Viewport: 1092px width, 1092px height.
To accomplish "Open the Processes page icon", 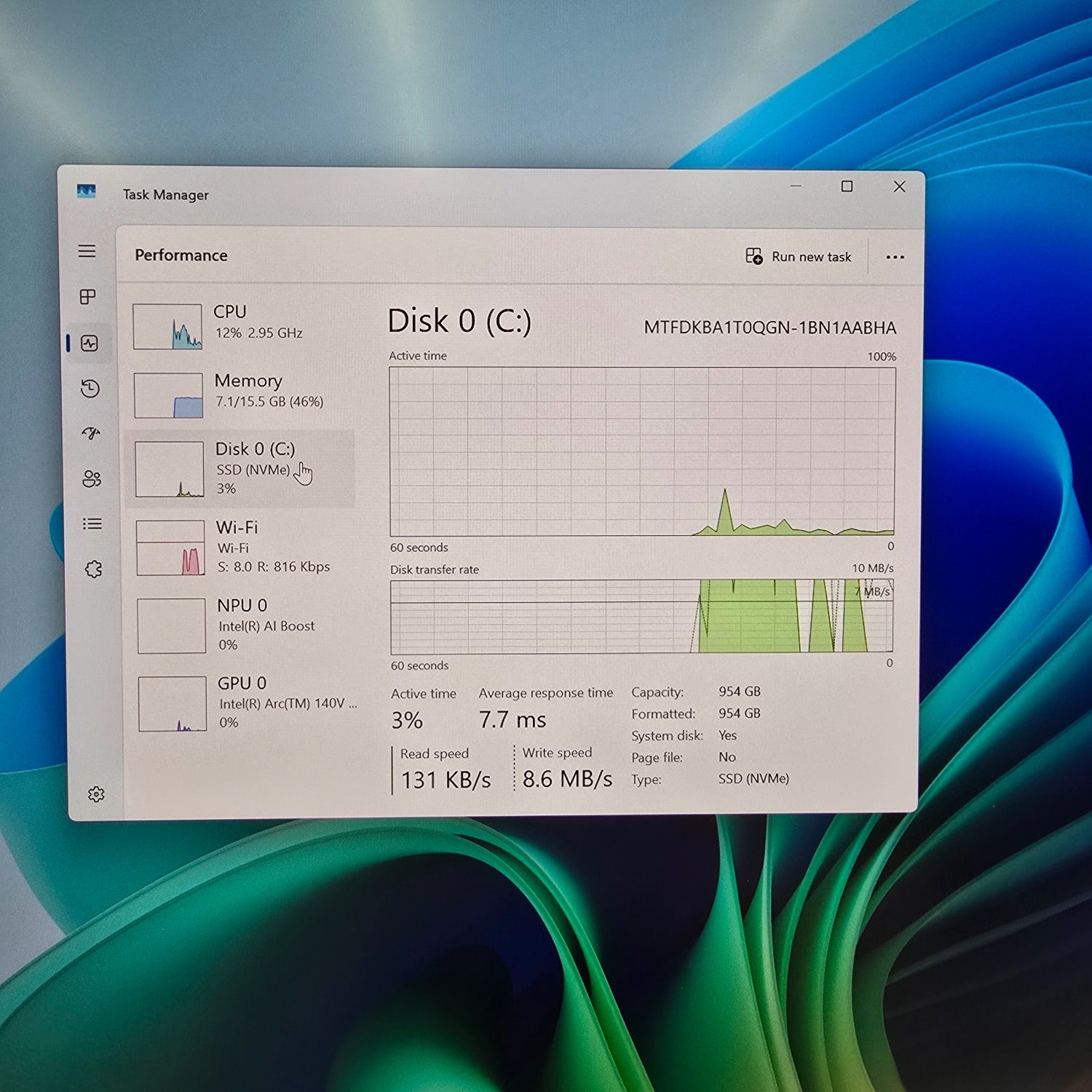I will pyautogui.click(x=88, y=297).
